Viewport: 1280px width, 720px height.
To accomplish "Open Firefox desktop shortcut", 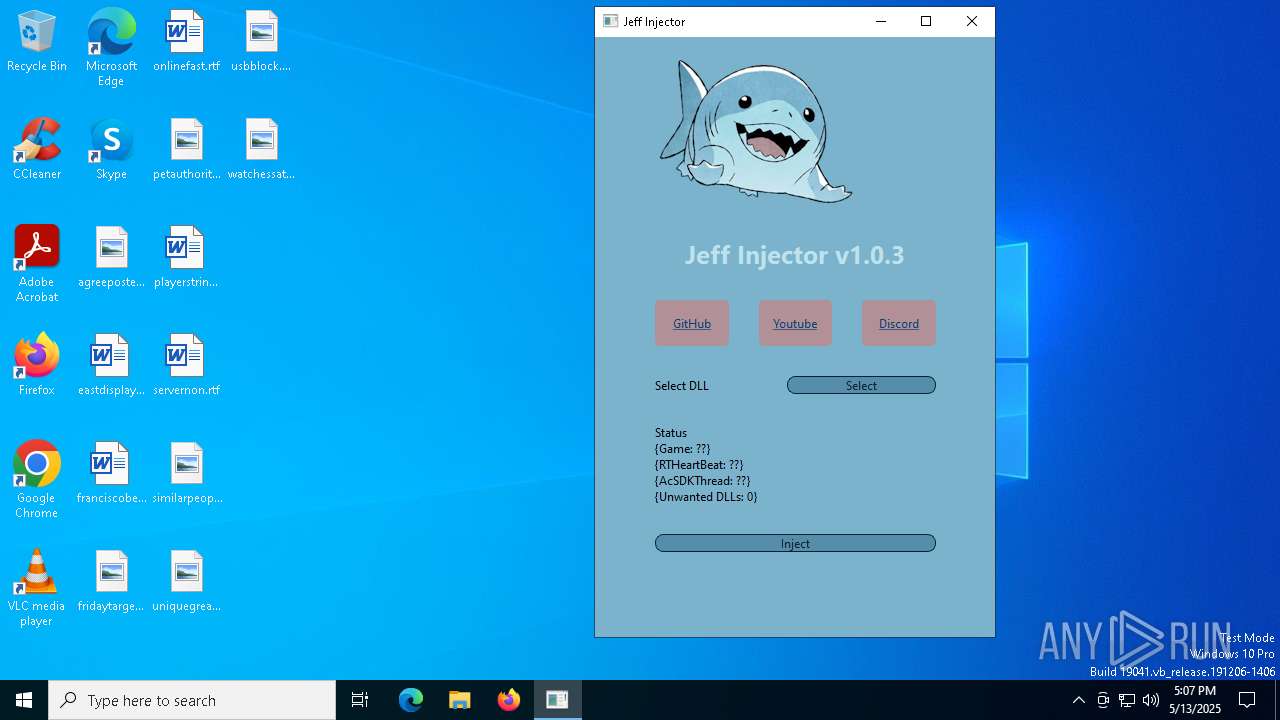I will click(x=37, y=365).
